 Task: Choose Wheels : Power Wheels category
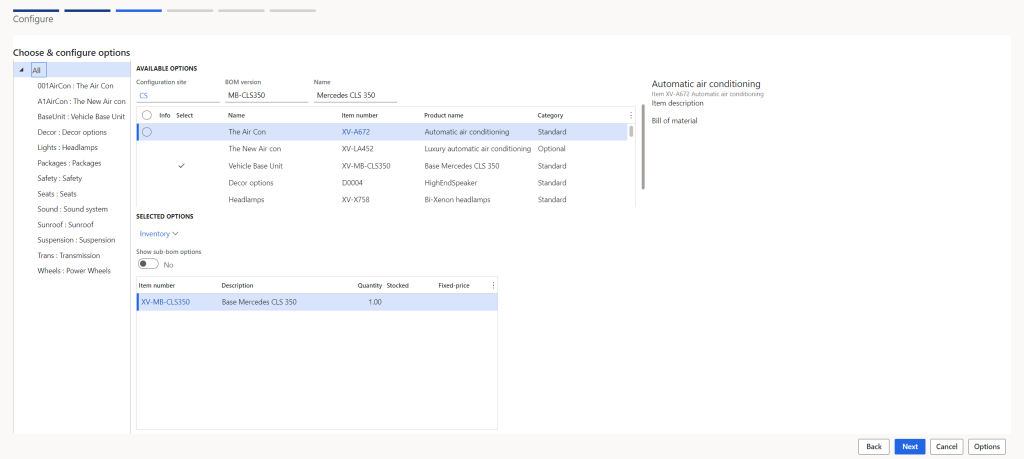click(x=73, y=271)
